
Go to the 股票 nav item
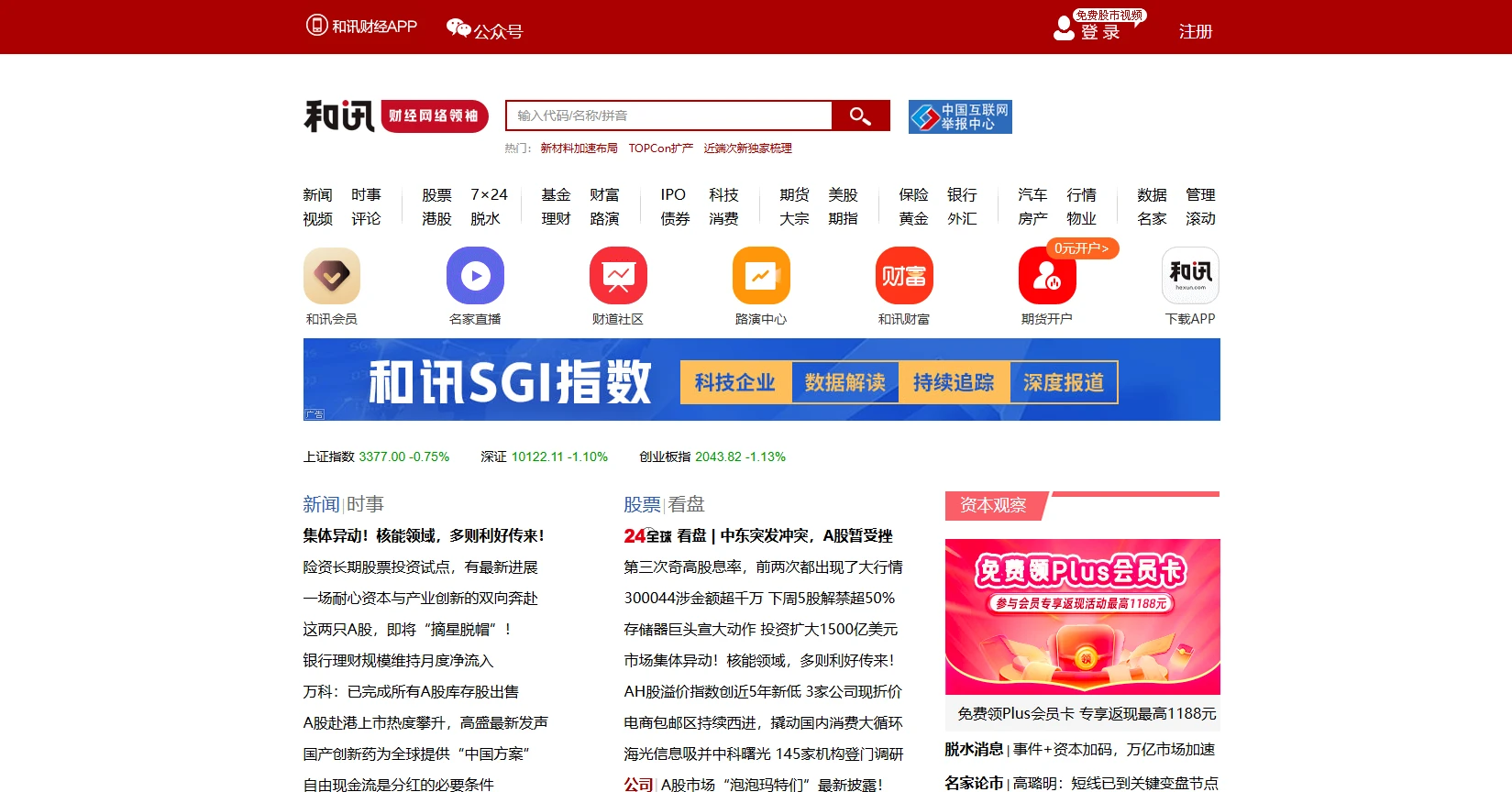point(436,194)
